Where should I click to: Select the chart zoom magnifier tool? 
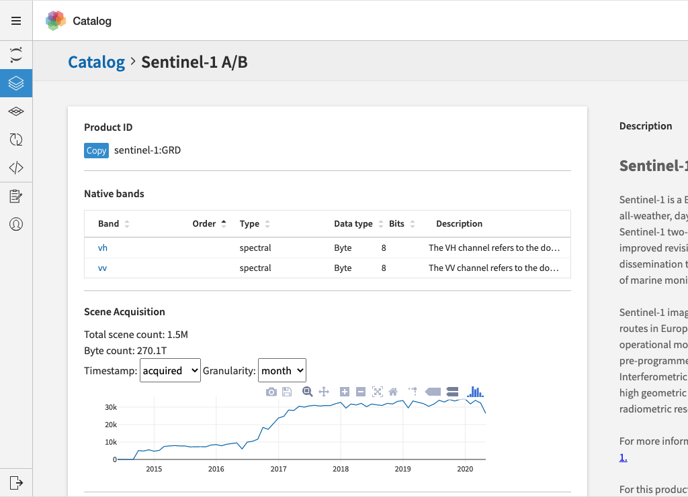(308, 392)
